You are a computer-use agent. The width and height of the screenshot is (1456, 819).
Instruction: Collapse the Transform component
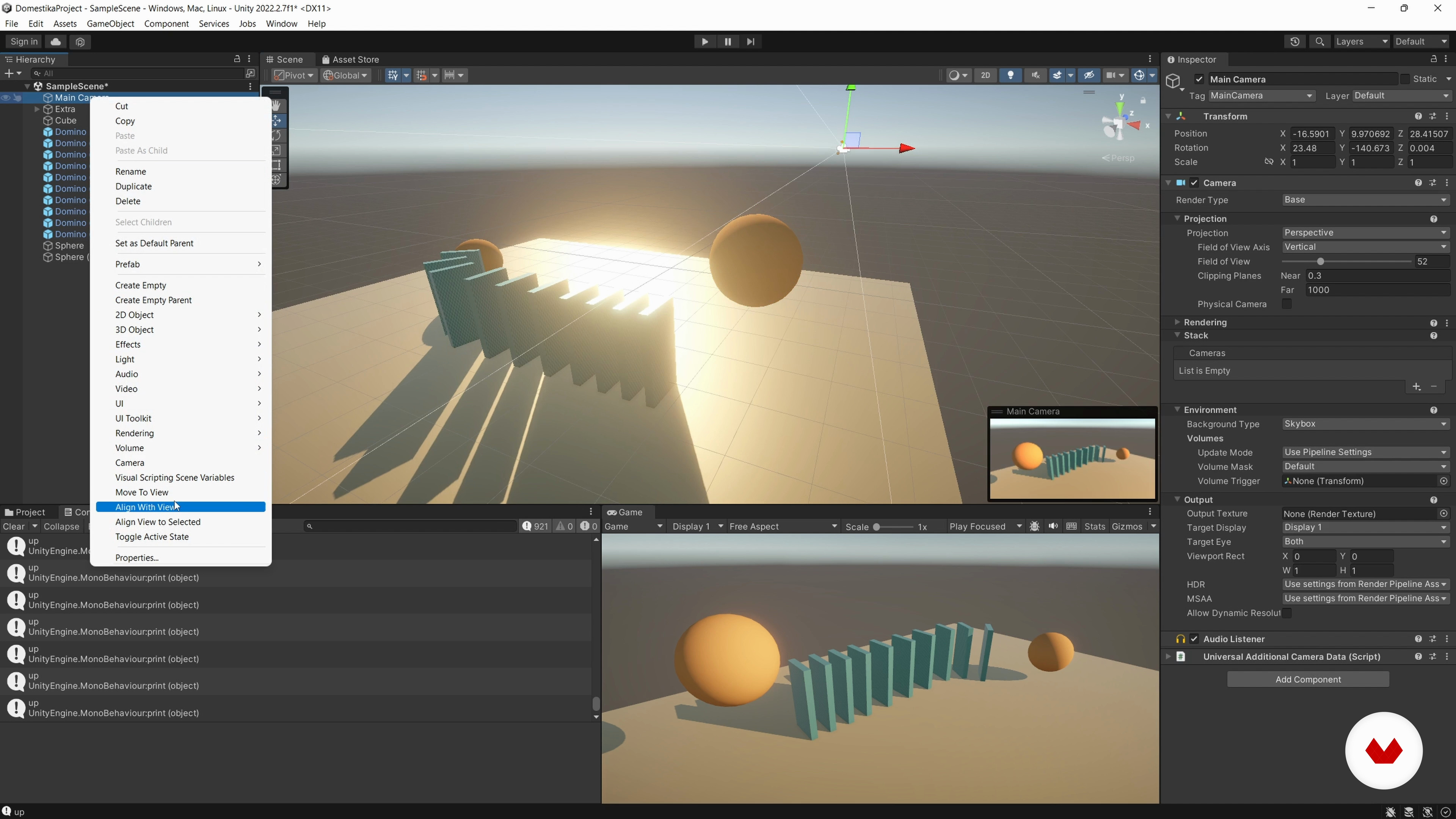[1168, 116]
